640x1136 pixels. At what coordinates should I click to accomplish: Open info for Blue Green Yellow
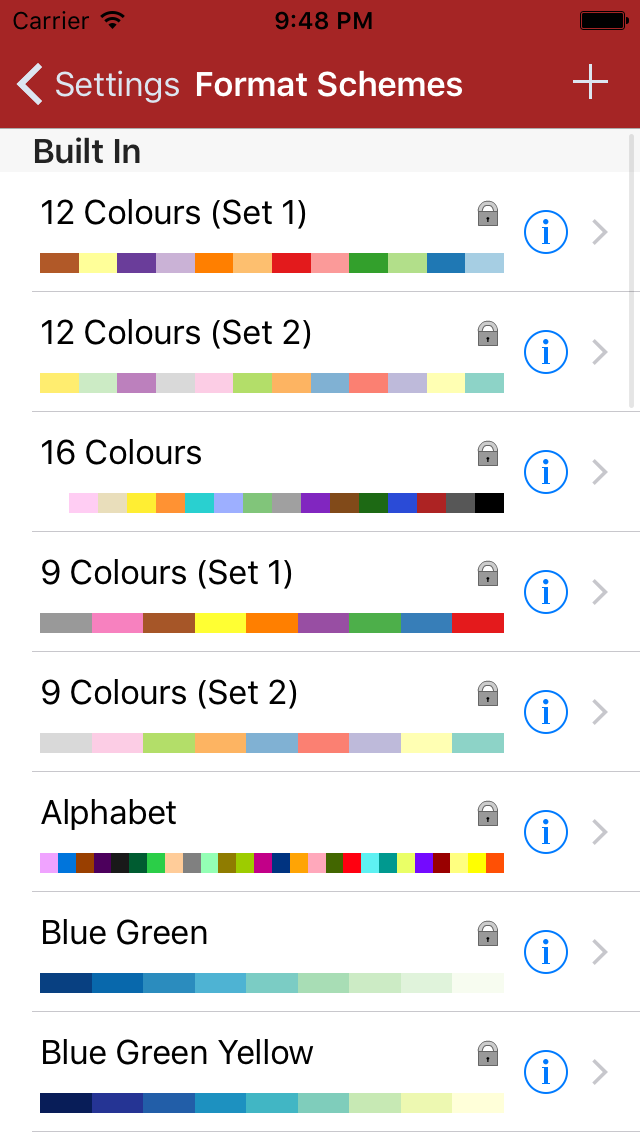[x=546, y=1072]
